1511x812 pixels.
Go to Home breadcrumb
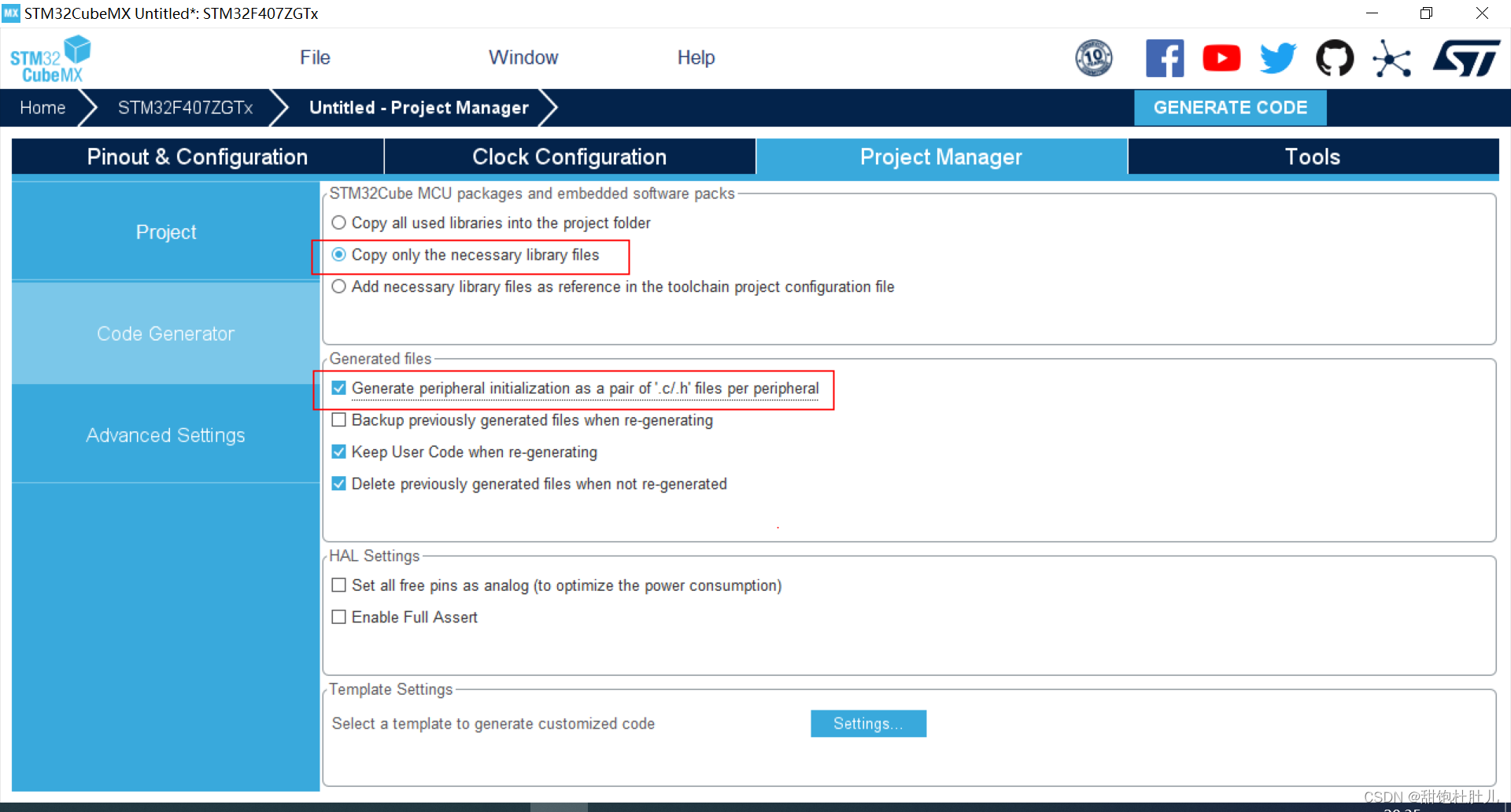tap(42, 108)
